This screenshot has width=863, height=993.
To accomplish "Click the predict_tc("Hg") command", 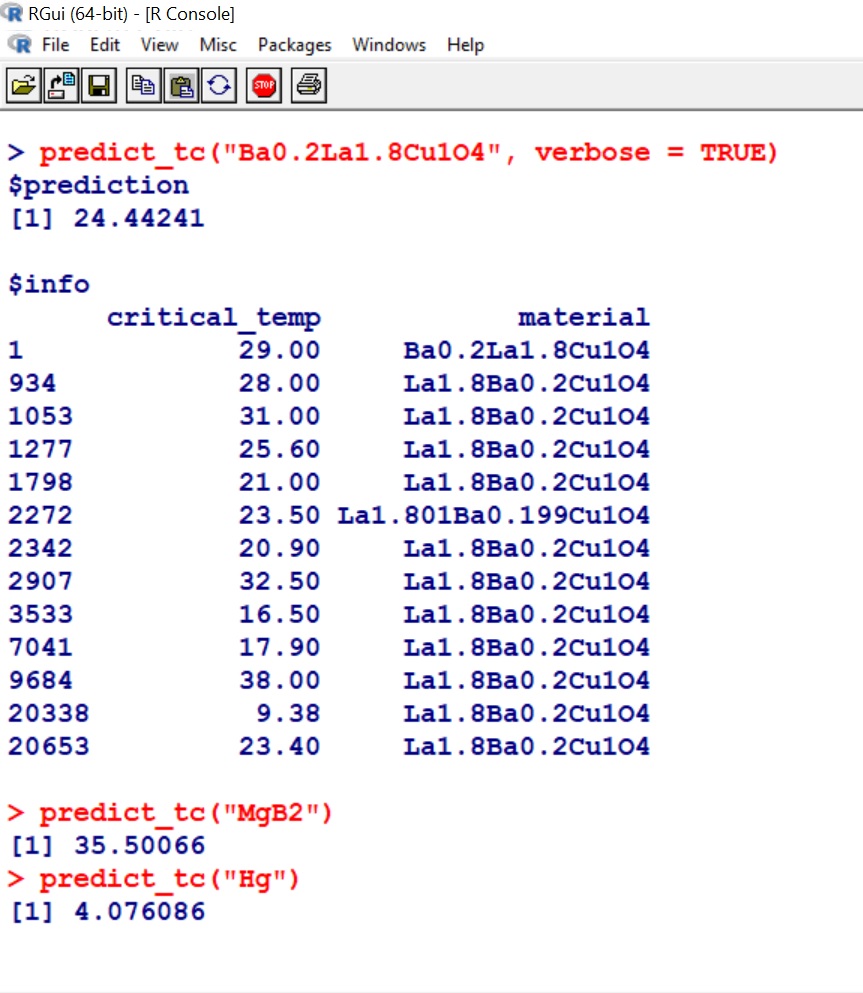I will click(153, 879).
